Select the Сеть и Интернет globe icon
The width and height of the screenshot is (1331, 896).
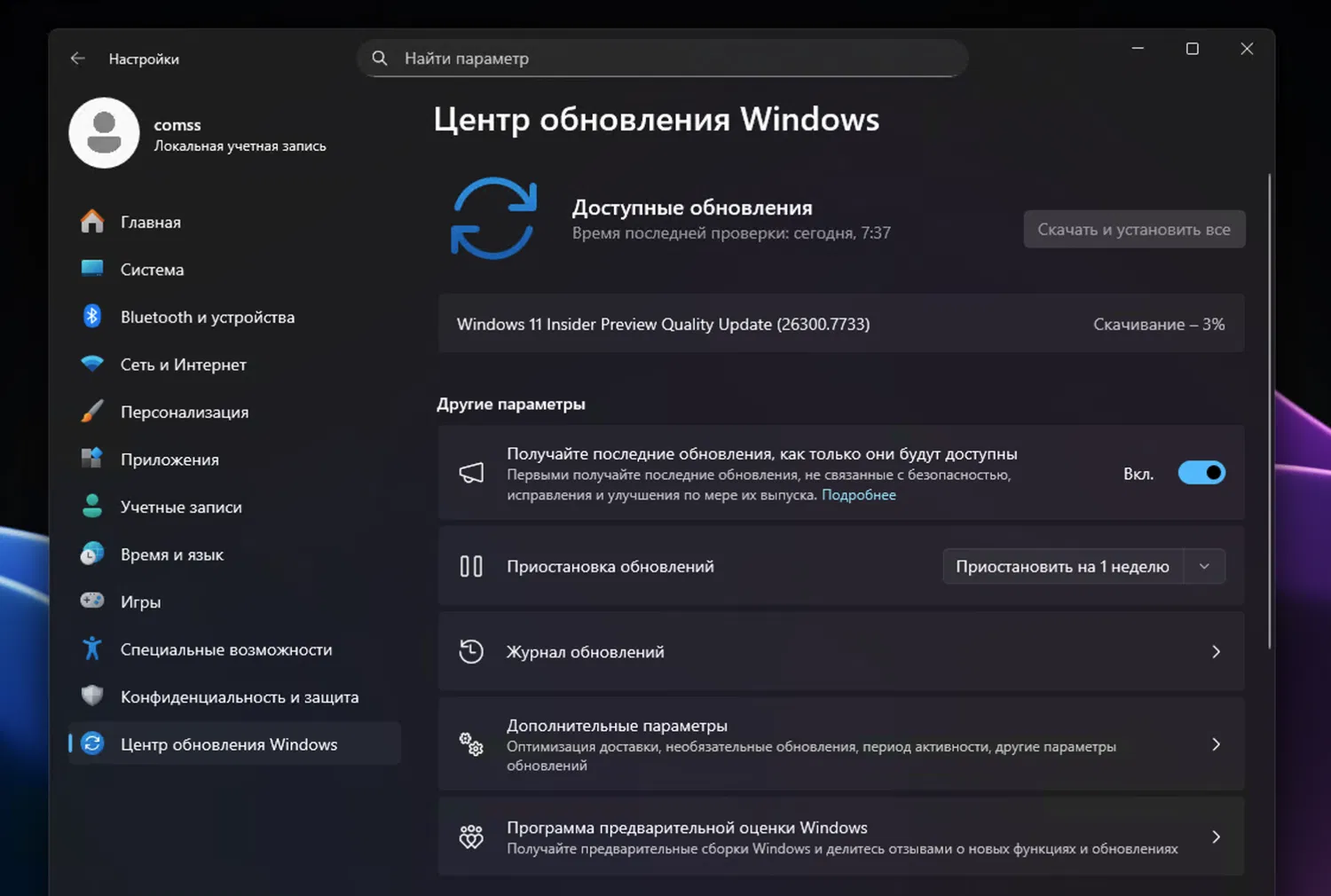[92, 365]
